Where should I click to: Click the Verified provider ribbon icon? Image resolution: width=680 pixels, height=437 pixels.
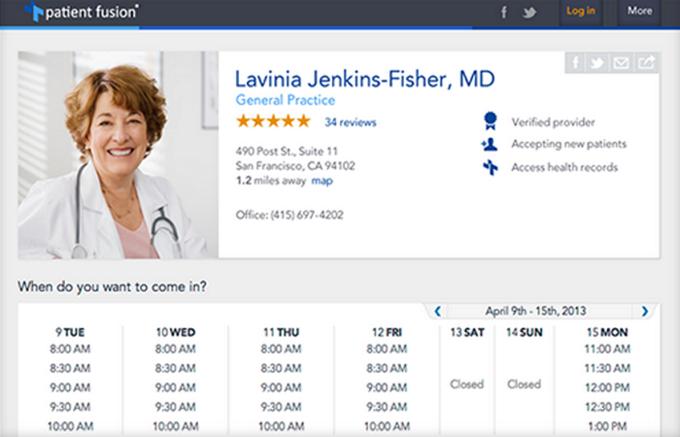[490, 121]
